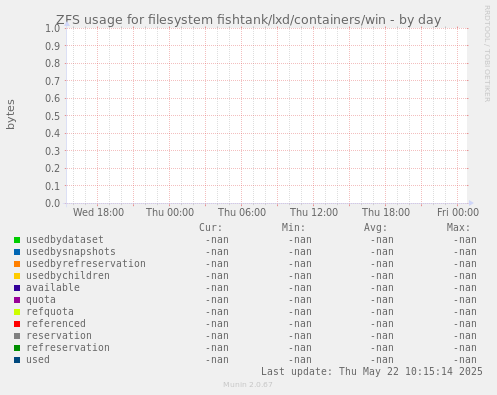The image size is (497, 395).
Task: Click the Avg -nan value for usedbyrefreservation
Action: (382, 264)
